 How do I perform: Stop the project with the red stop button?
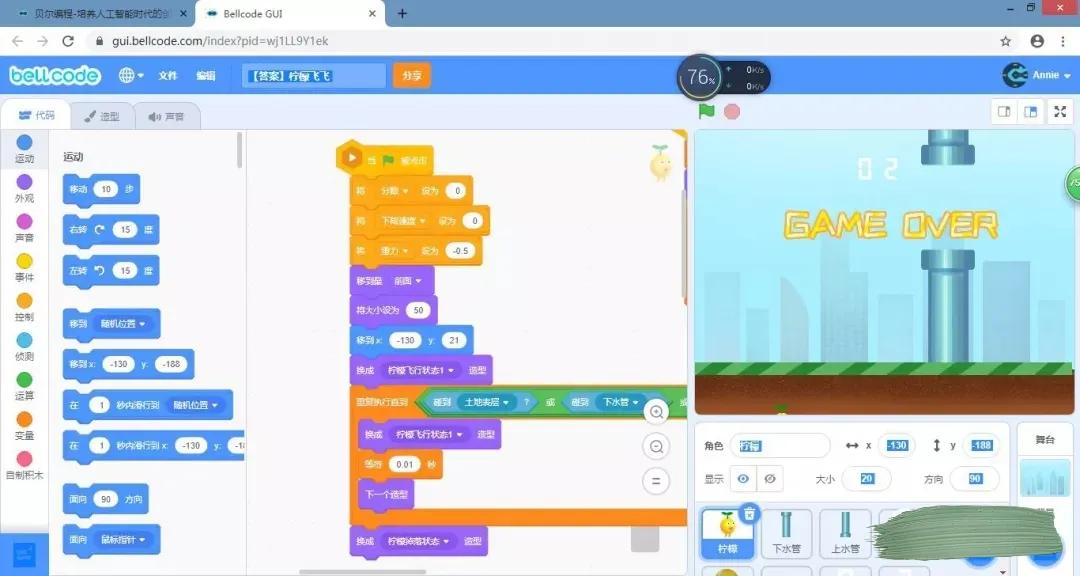click(x=731, y=112)
